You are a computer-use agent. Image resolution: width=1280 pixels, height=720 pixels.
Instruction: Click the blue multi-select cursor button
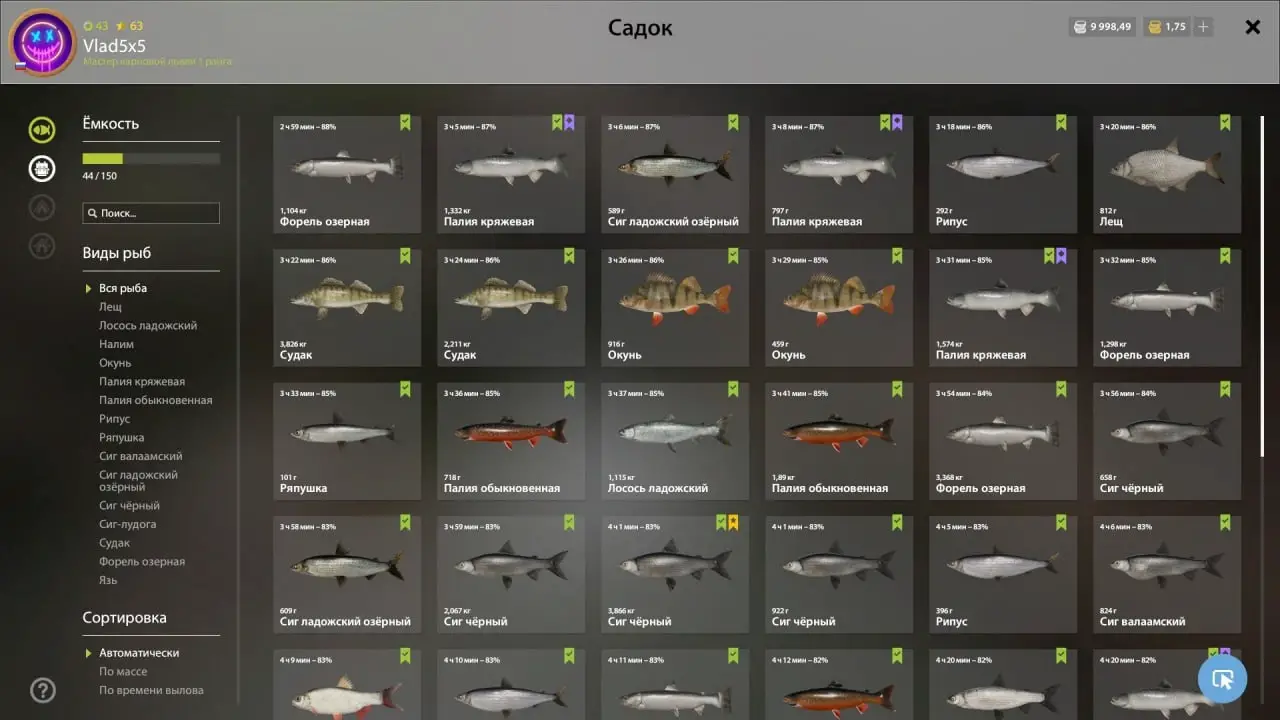click(x=1222, y=679)
